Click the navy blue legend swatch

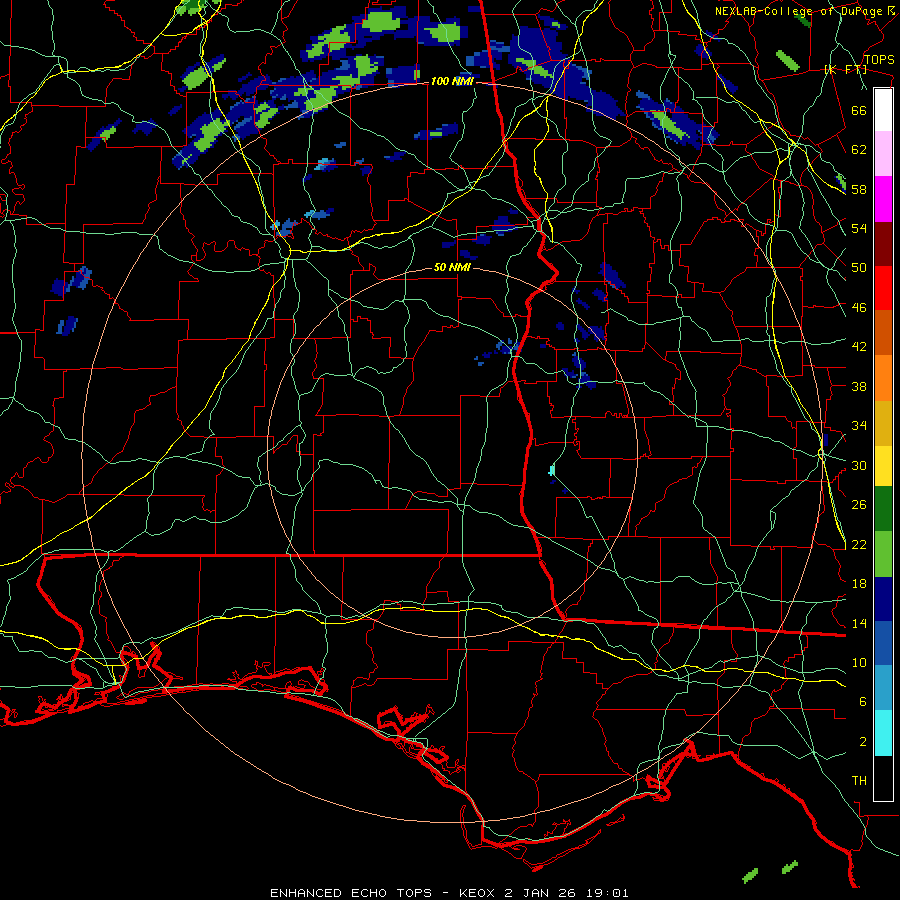(x=883, y=599)
